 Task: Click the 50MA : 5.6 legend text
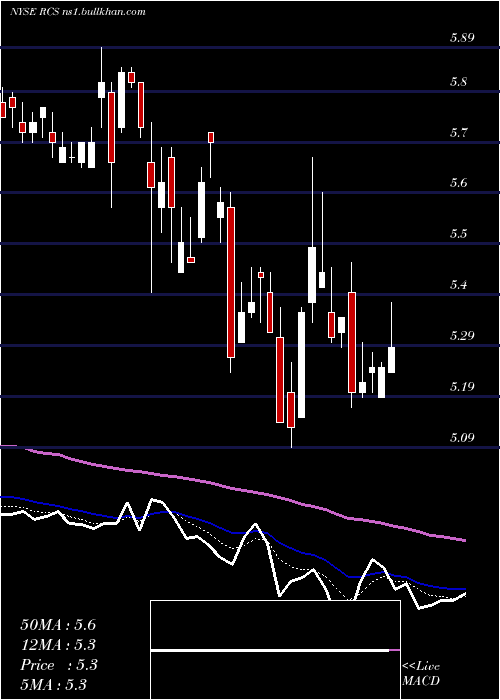[x=58, y=625]
